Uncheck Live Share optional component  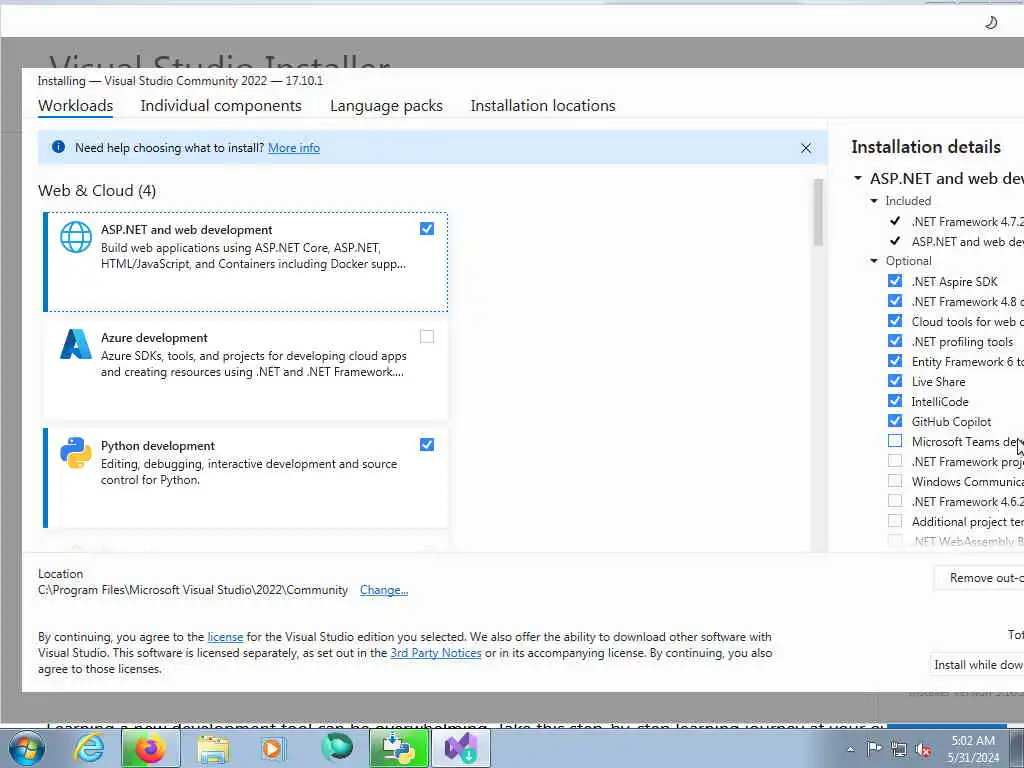[x=895, y=381]
